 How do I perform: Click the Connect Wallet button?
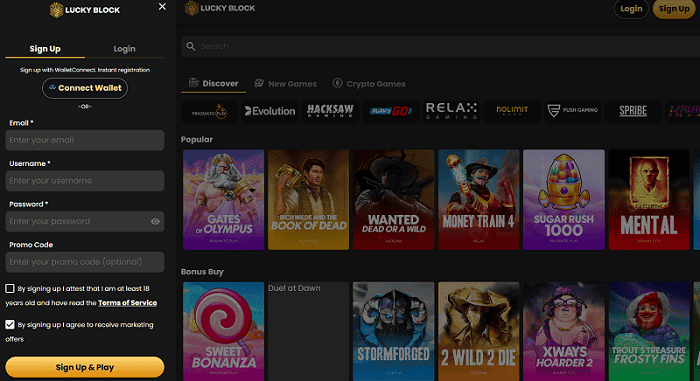point(85,88)
